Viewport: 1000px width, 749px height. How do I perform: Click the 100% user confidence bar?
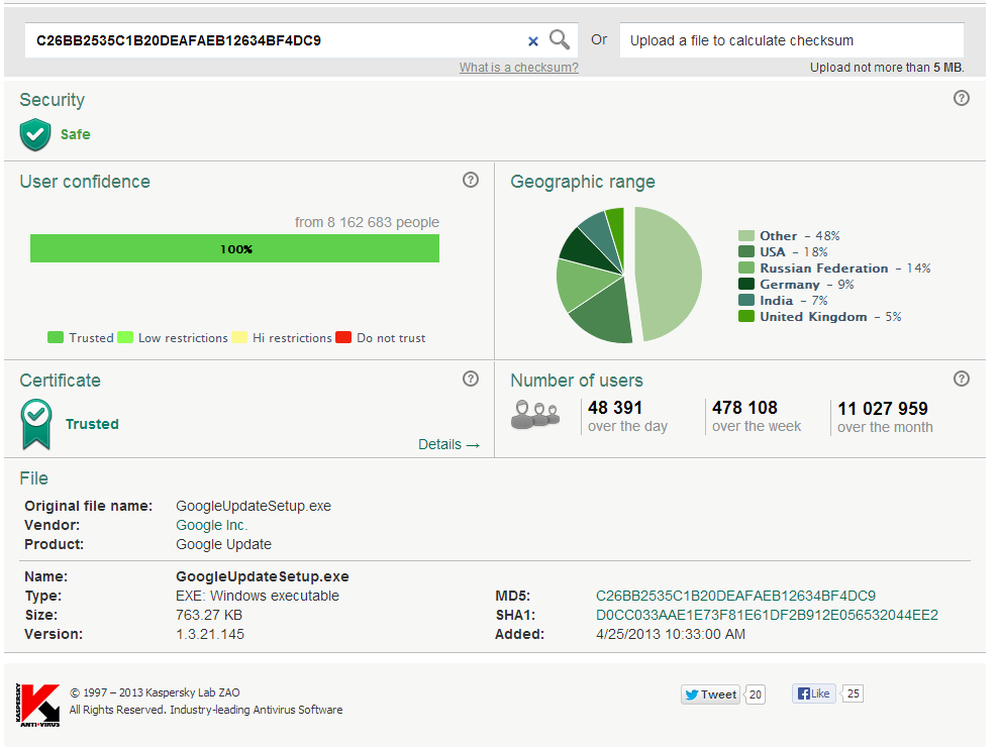(x=235, y=248)
